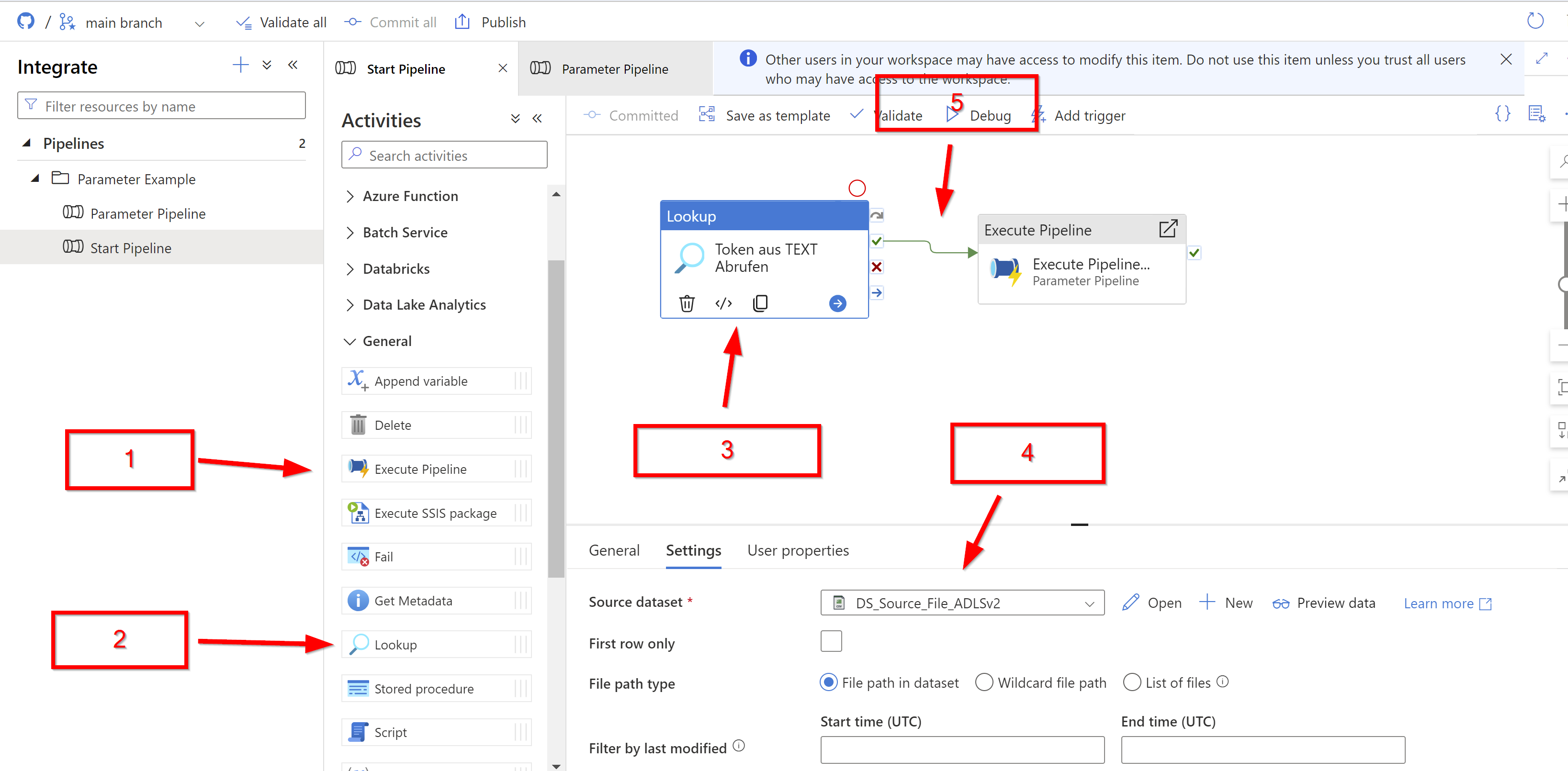Open pipeline code view braces icon
Viewport: 1568px width, 771px height.
pyautogui.click(x=1502, y=114)
